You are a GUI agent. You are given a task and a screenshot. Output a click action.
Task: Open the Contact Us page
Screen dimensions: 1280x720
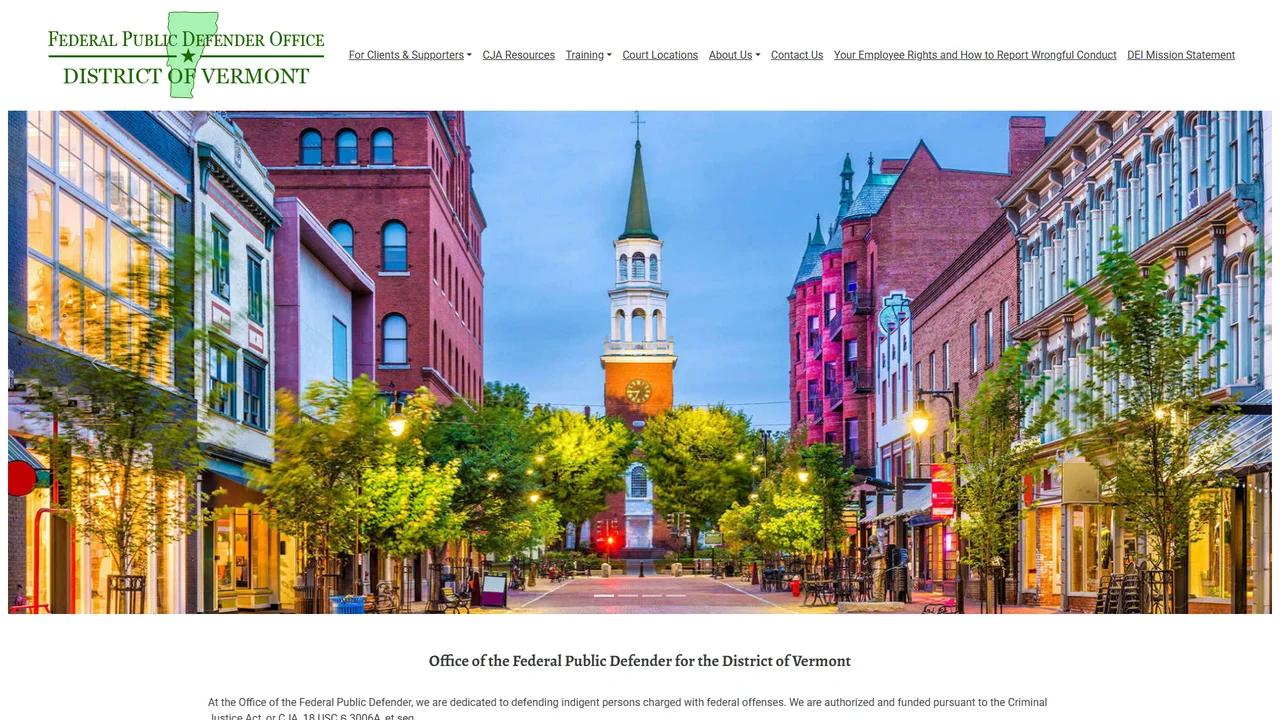pyautogui.click(x=797, y=55)
